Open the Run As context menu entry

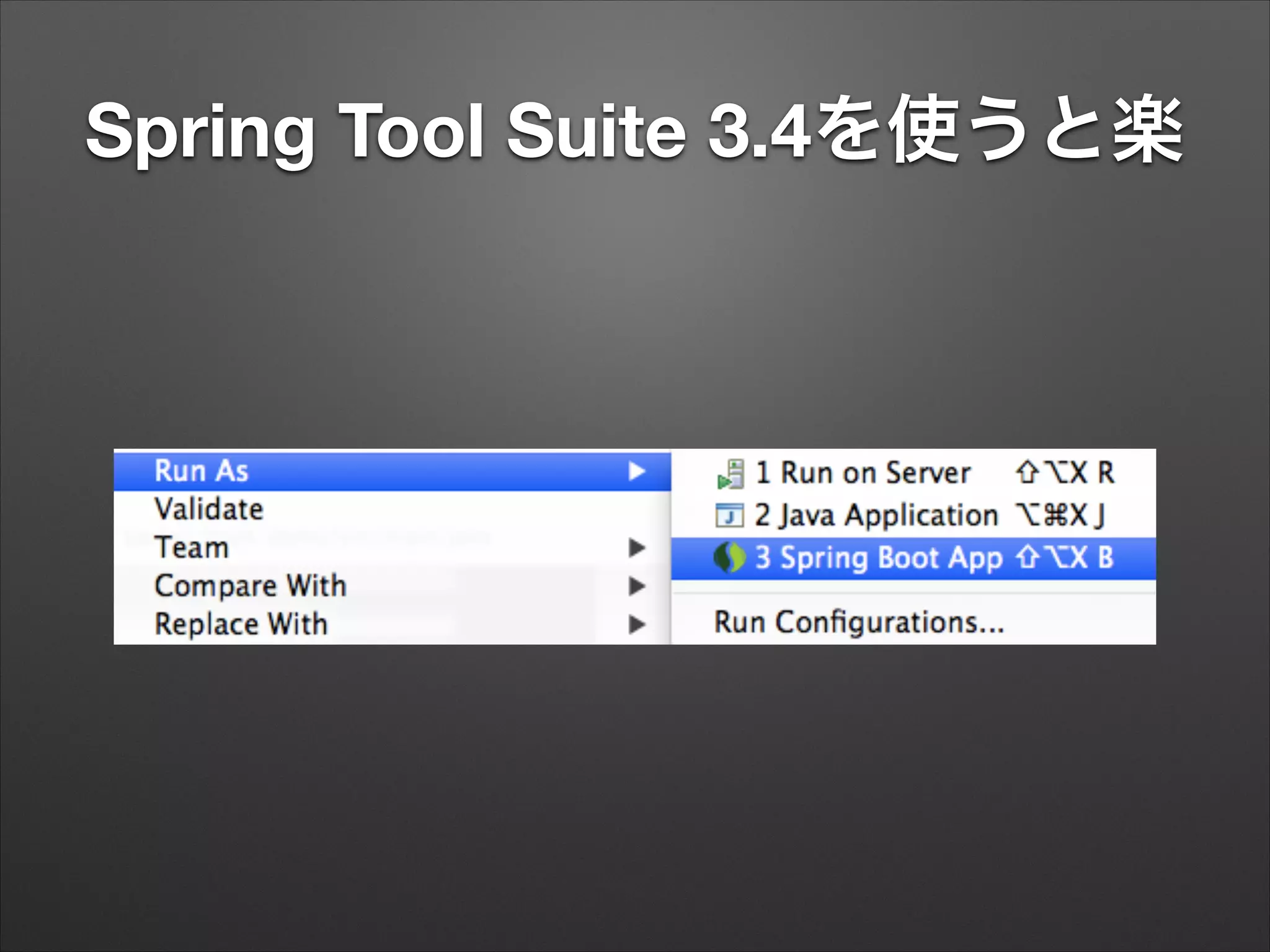click(x=392, y=472)
